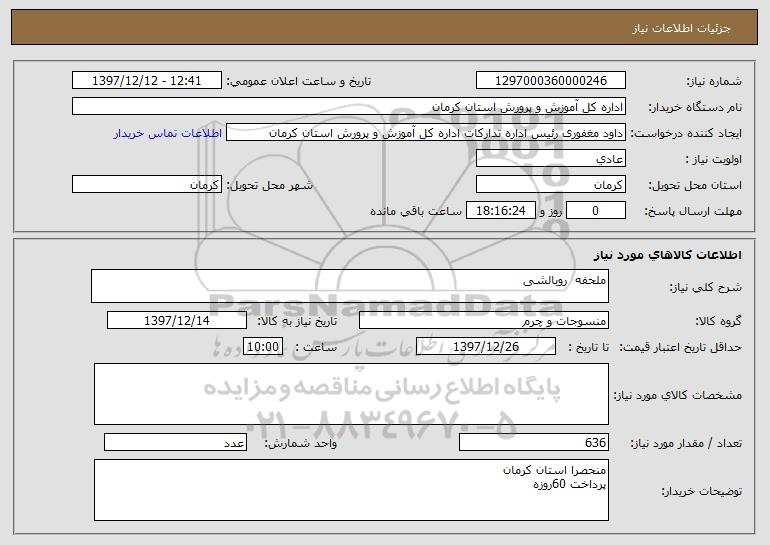Viewport: 770px width, 545px height.
Task: Click the توضیحات خریدار label
Action: coord(702,491)
